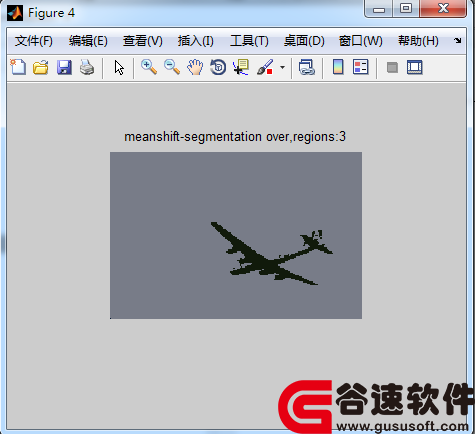Print the figure via printer icon
475x434 pixels.
87,67
